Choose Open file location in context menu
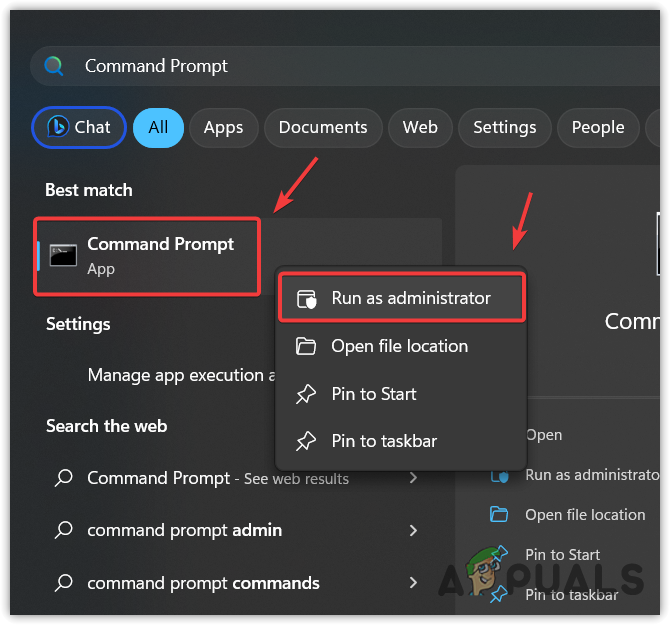Screen dimensions: 670x625 point(401,346)
